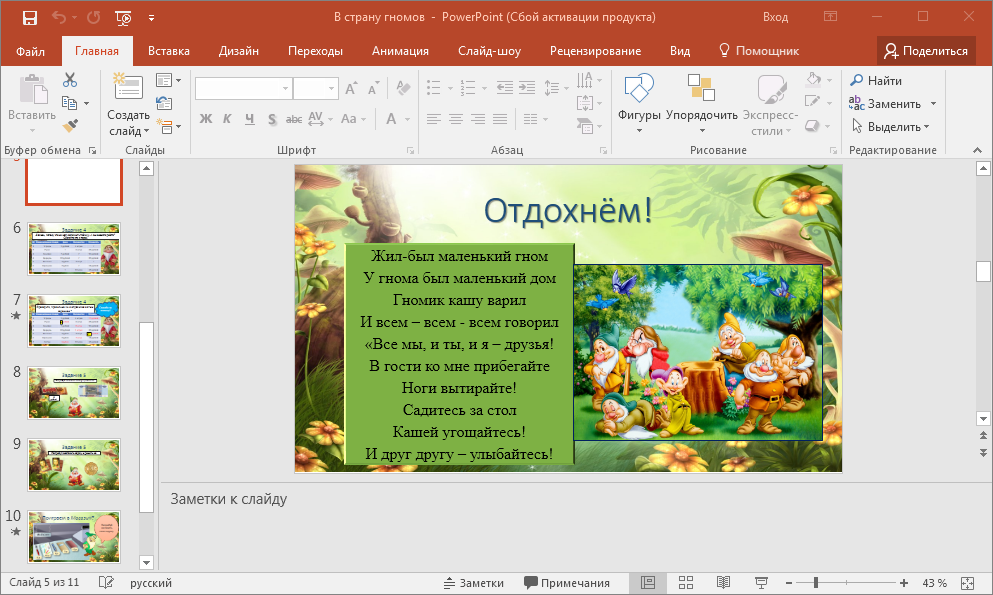The height and width of the screenshot is (595, 993).
Task: Click the Undo arrow icon
Action: coord(59,18)
